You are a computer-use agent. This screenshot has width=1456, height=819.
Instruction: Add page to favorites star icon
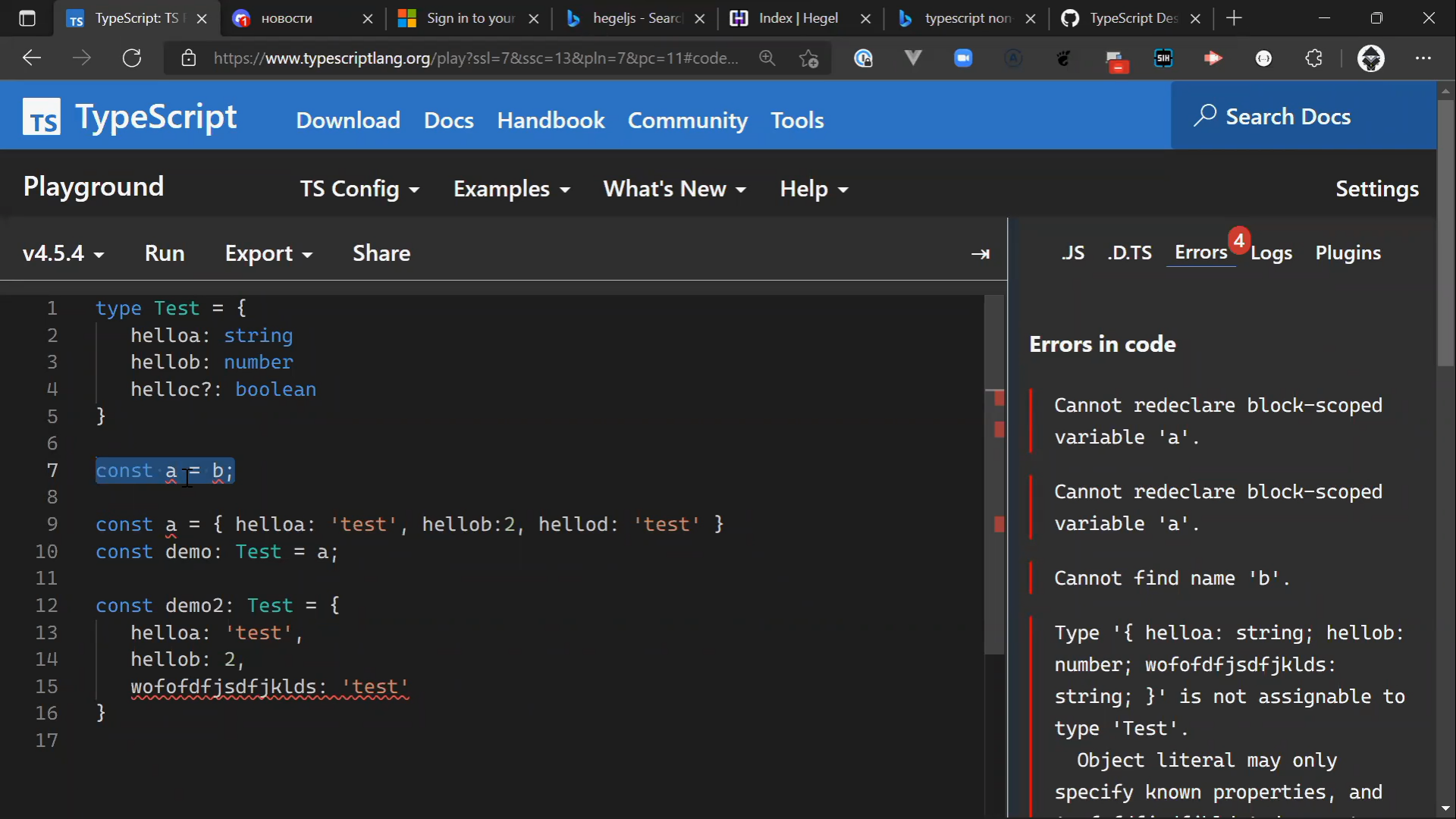809,58
